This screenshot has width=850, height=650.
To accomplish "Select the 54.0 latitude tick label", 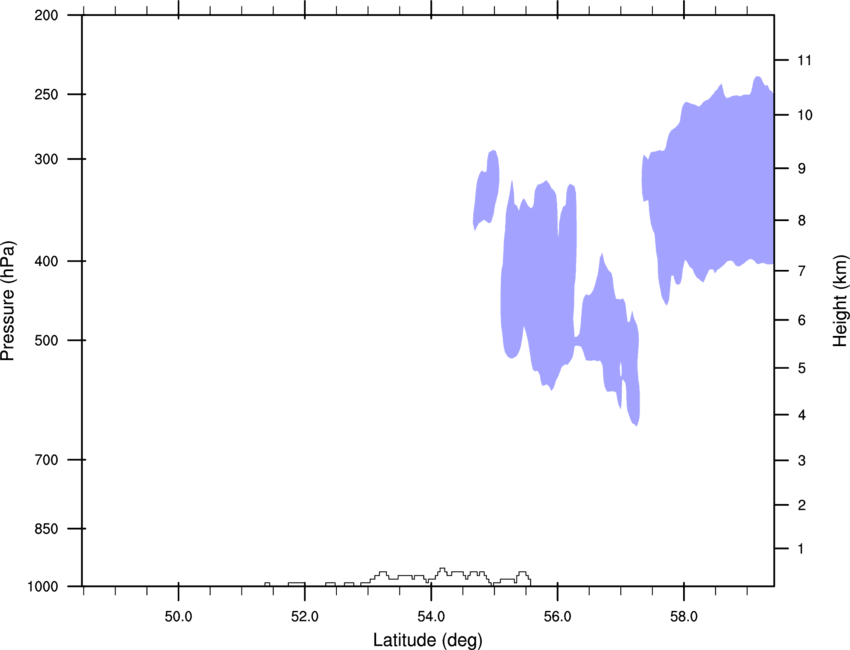I will pyautogui.click(x=430, y=612).
